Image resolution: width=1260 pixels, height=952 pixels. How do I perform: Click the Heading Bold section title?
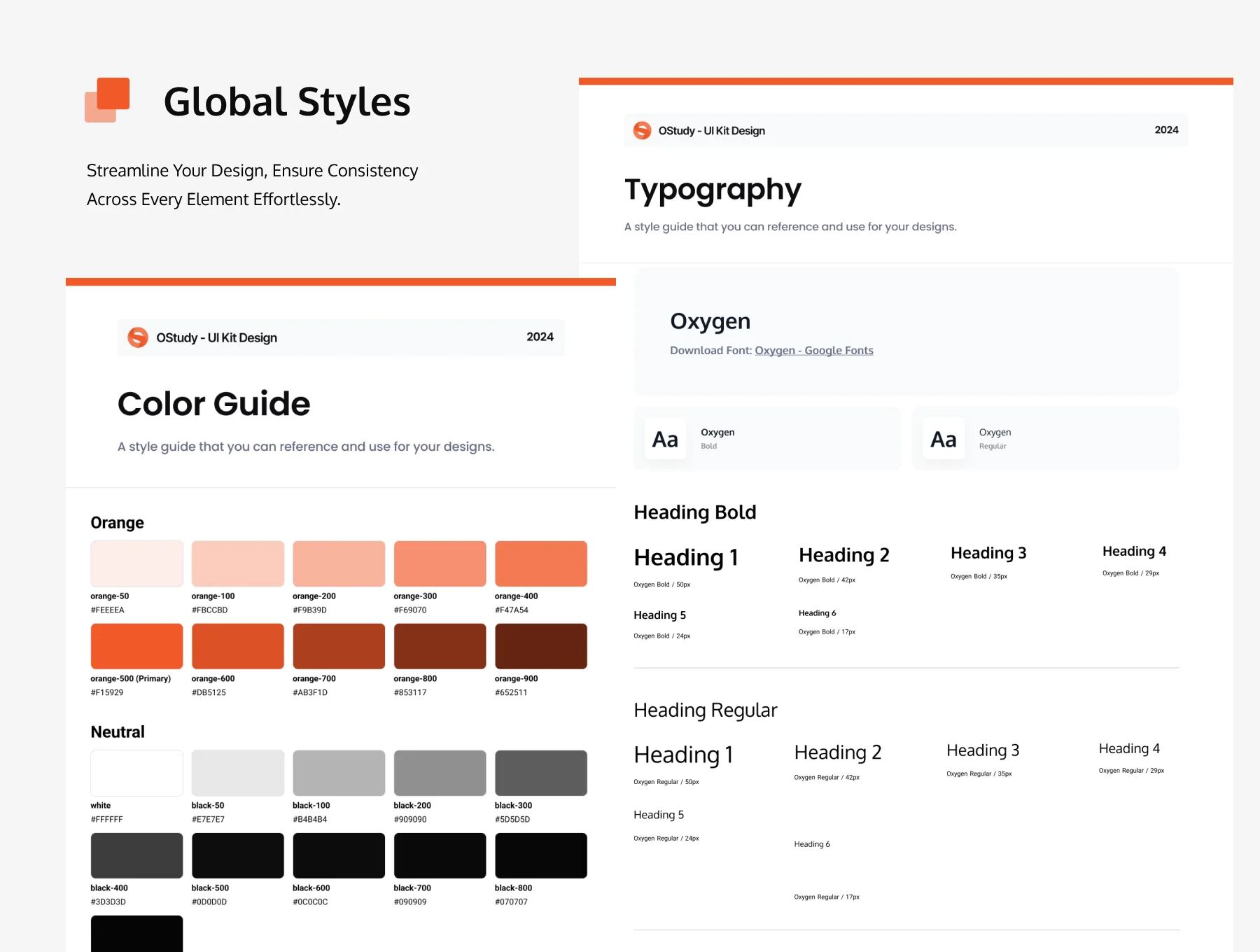tap(695, 512)
